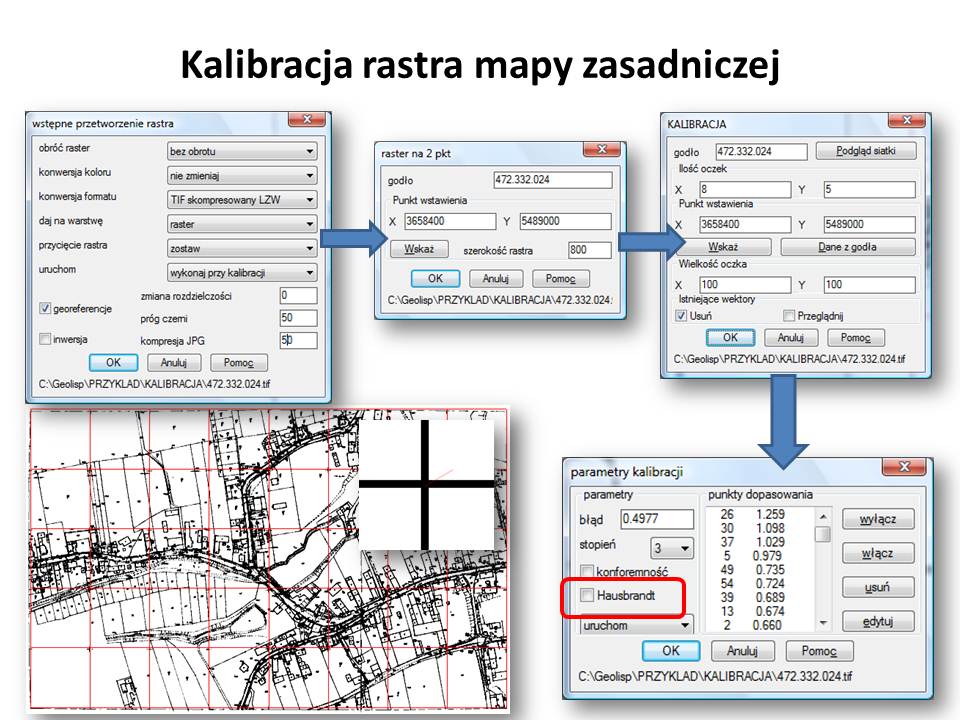Click the godło field in 'raster na 2 pkt'

point(552,180)
